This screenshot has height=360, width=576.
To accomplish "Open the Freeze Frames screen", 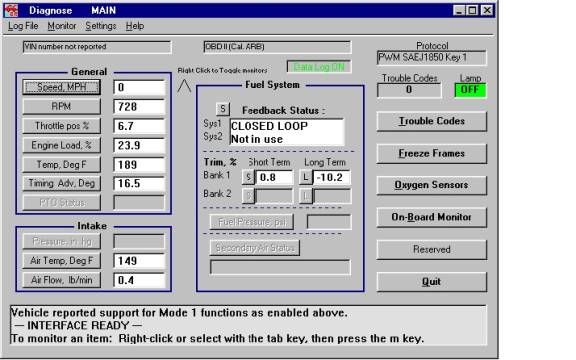I will pos(432,154).
